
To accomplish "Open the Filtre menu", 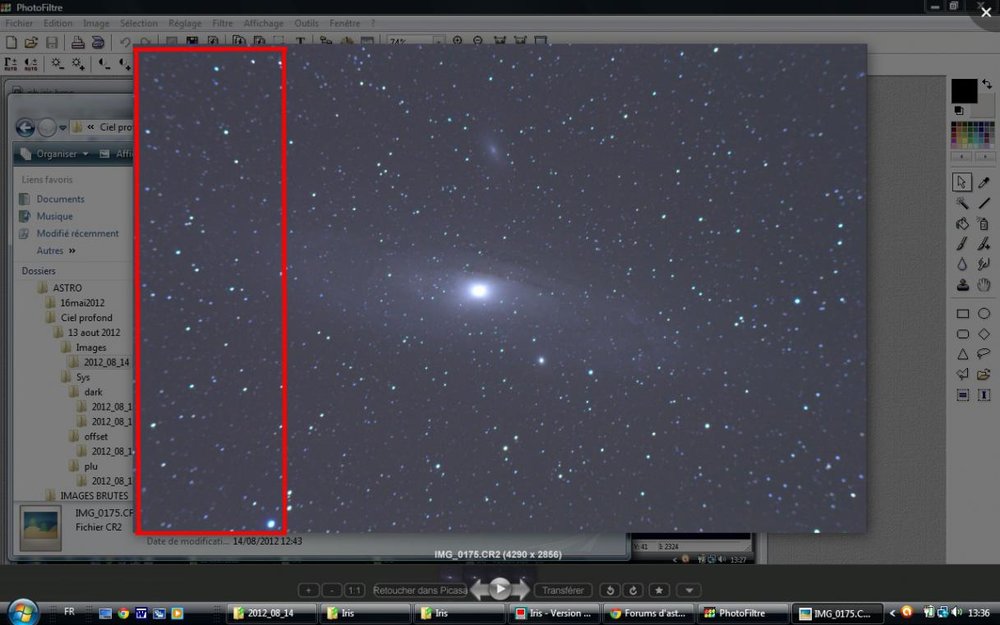I will pyautogui.click(x=222, y=23).
